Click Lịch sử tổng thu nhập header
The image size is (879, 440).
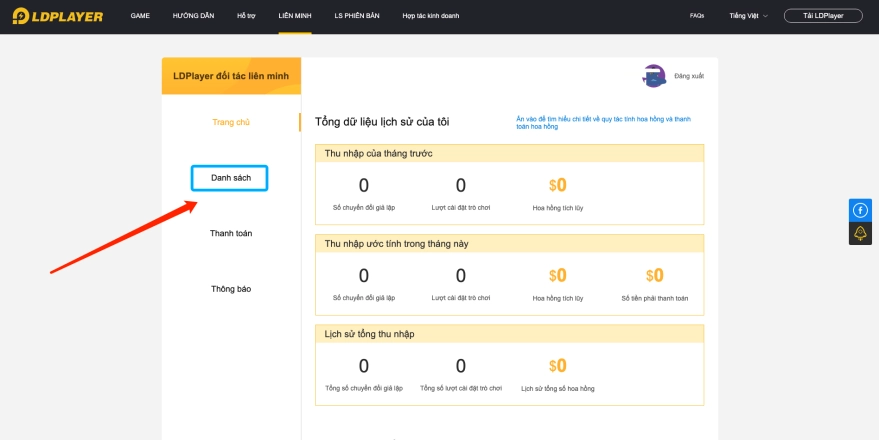510,334
